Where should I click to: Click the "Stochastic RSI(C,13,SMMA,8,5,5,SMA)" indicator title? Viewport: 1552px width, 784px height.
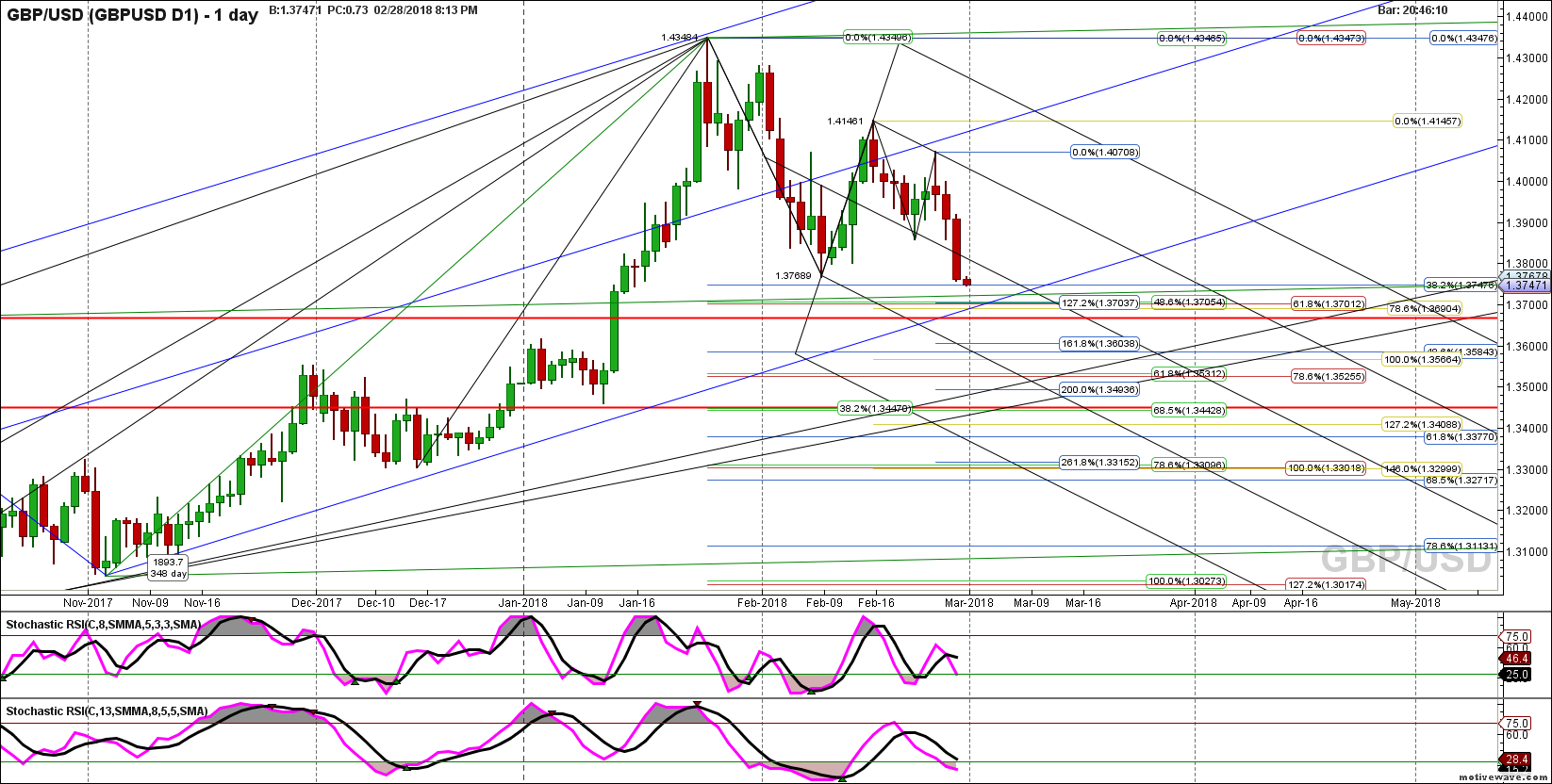click(x=107, y=710)
